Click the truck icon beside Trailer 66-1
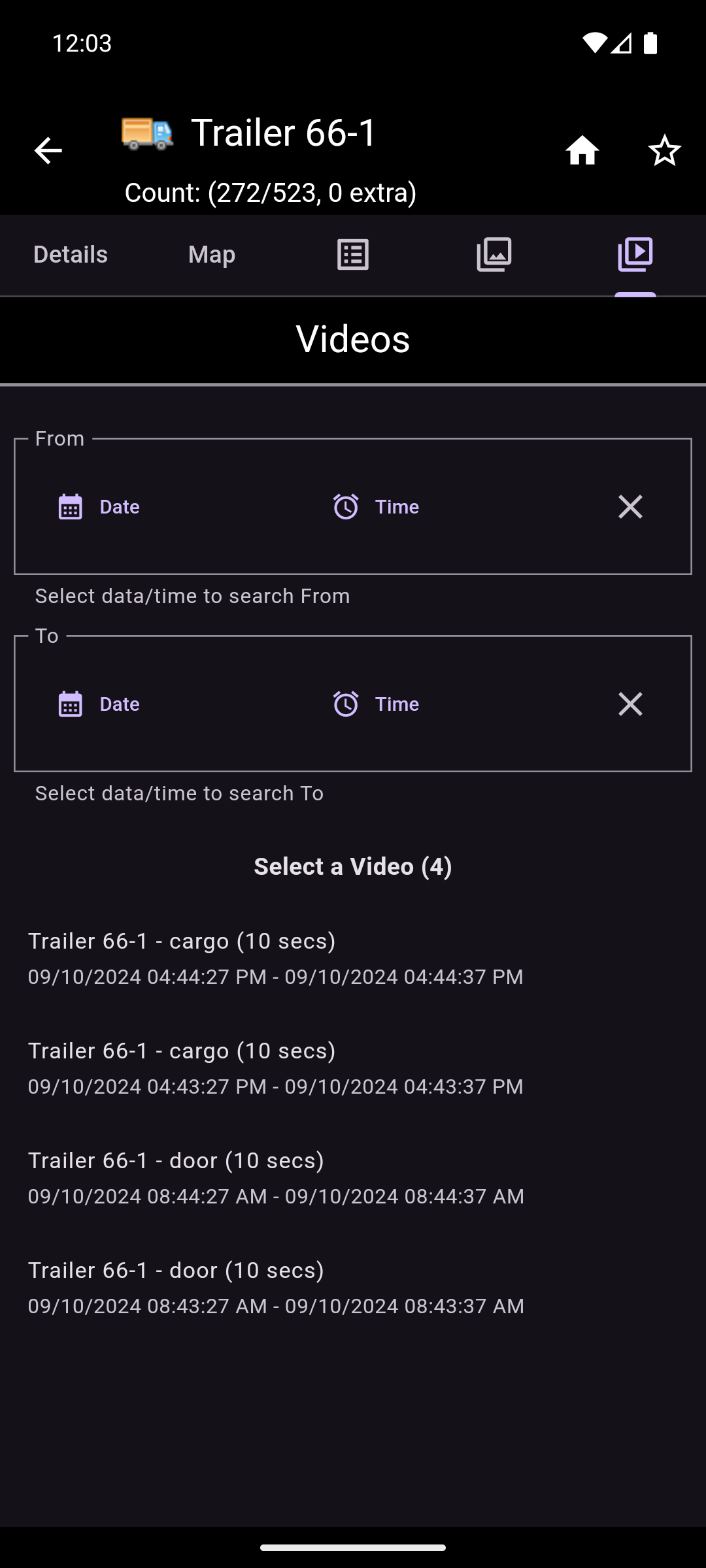The height and width of the screenshot is (1568, 706). click(148, 133)
